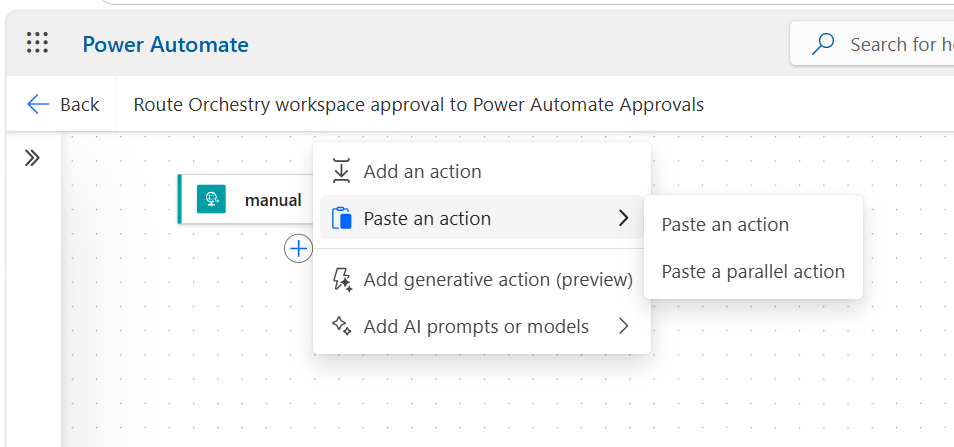Image resolution: width=954 pixels, height=447 pixels.
Task: Click the Power Automate title link
Action: (x=165, y=44)
